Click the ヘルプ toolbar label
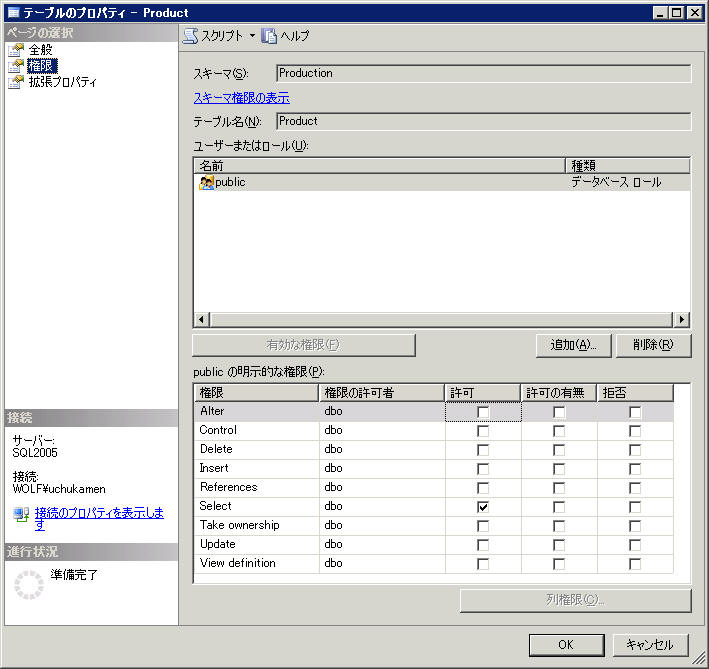The height and width of the screenshot is (669, 709). [295, 36]
